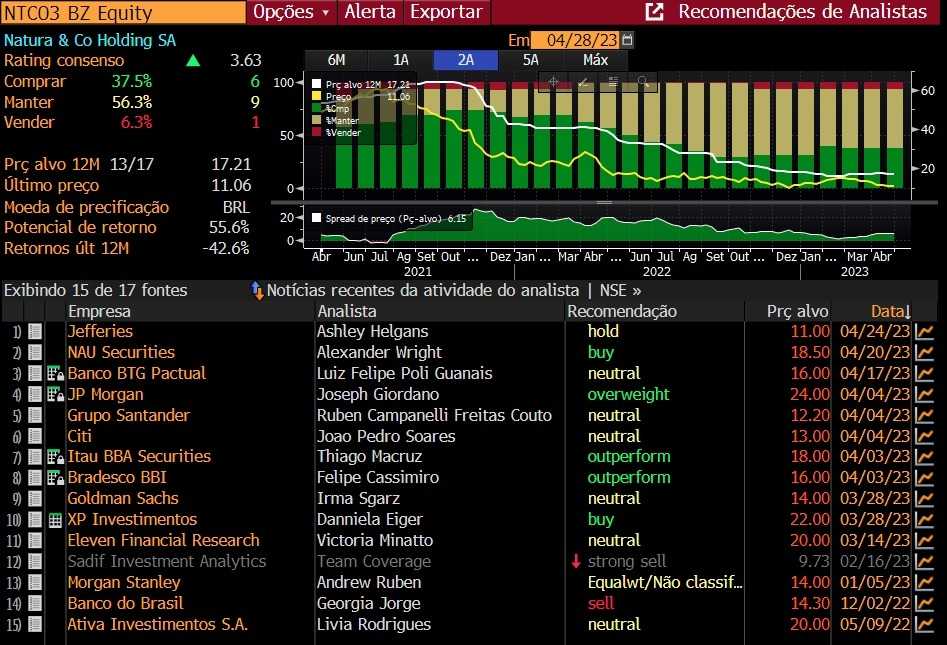Screen dimensions: 947x645
Task: Open the calendar picker next to the date field
Action: point(627,40)
